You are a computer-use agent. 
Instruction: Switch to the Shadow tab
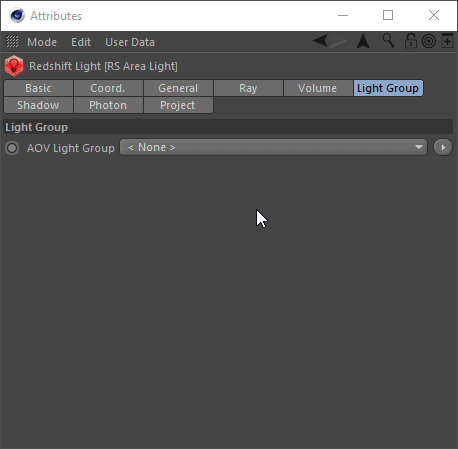pos(38,105)
